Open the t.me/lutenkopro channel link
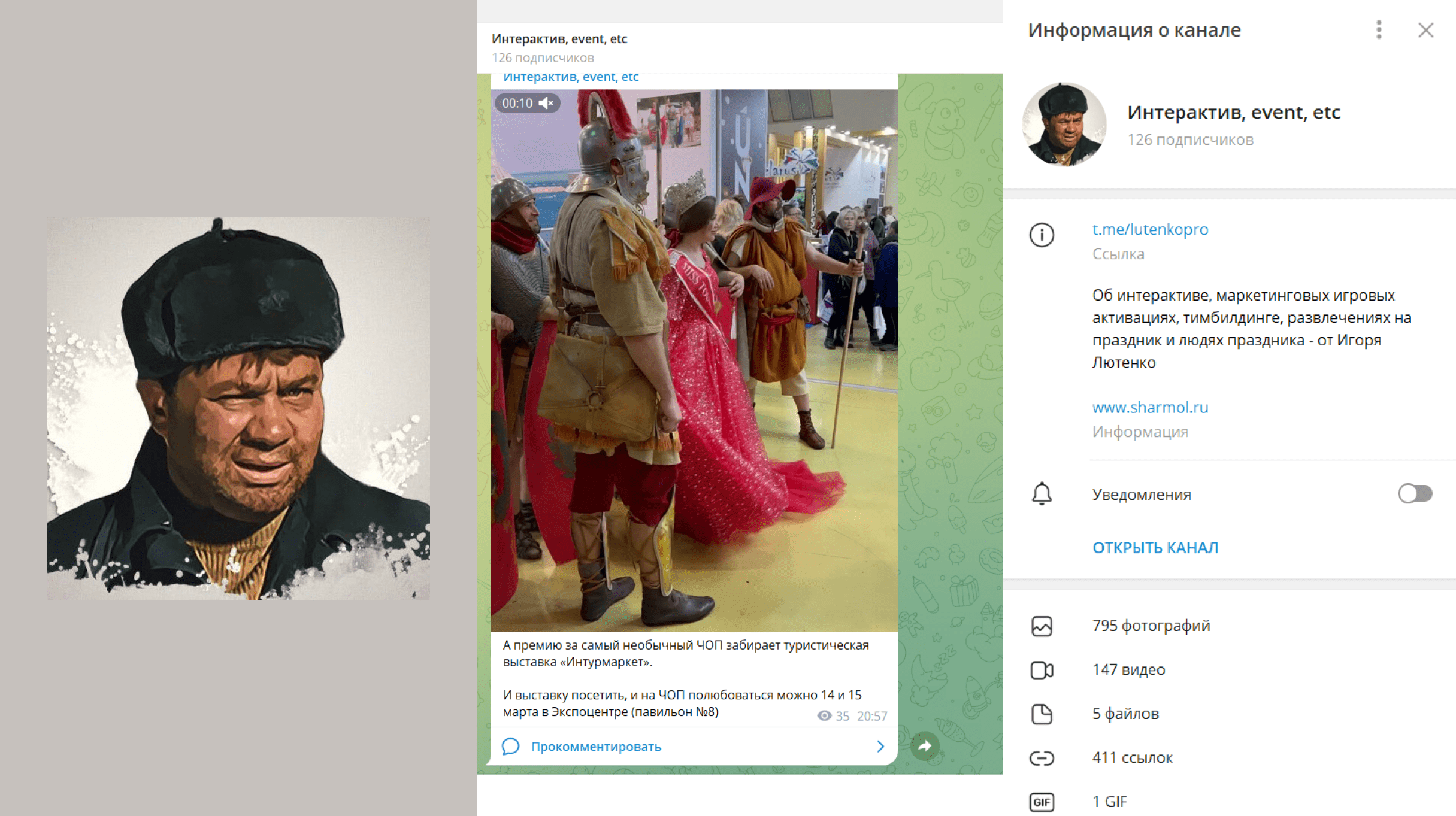This screenshot has height=816, width=1456. (x=1150, y=229)
